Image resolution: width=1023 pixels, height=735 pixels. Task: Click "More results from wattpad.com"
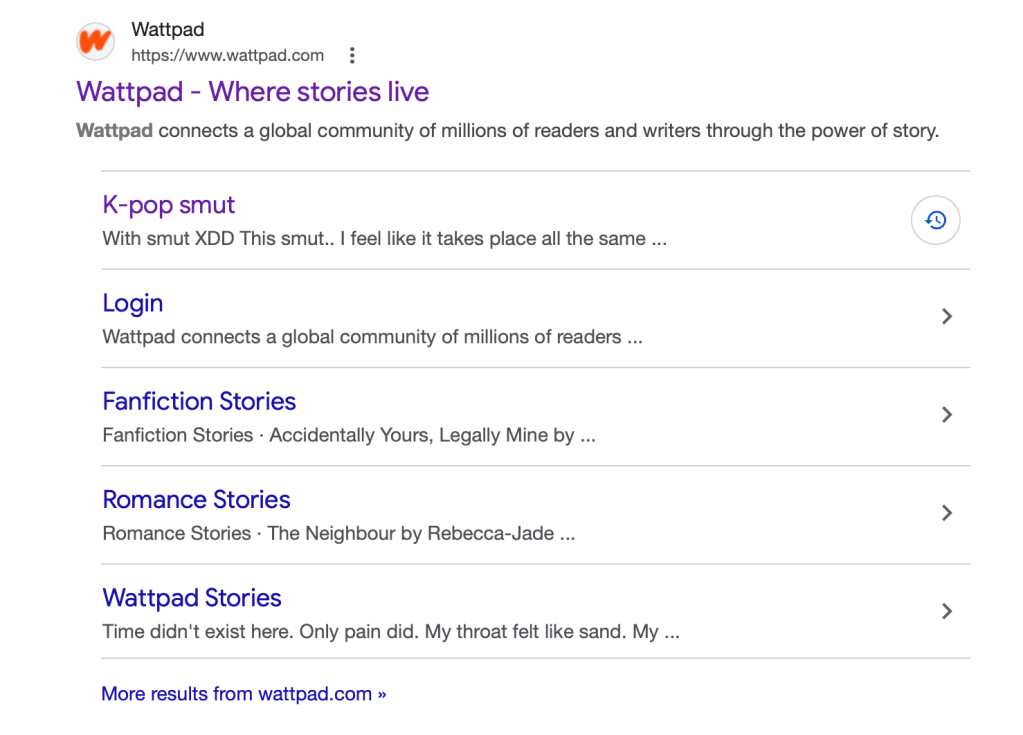(x=243, y=693)
